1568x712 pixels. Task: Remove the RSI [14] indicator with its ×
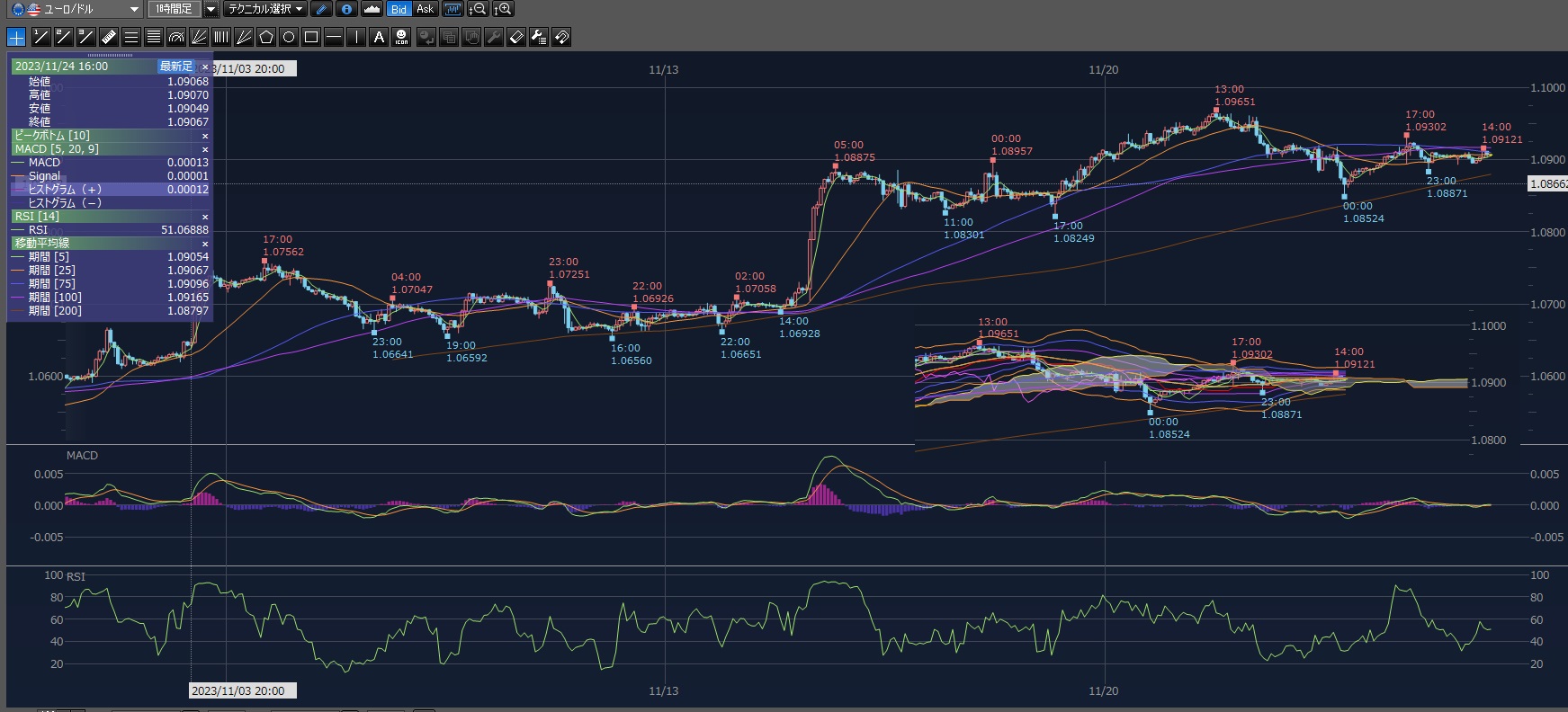pyautogui.click(x=205, y=217)
